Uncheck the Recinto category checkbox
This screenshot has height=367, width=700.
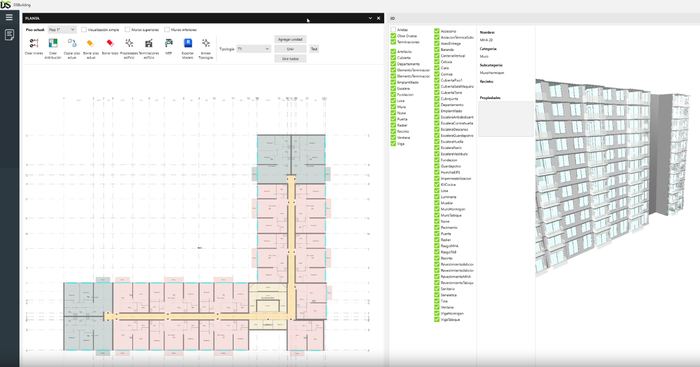coord(393,131)
